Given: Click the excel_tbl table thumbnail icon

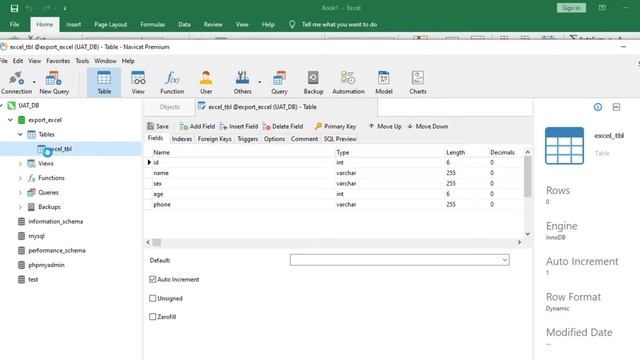Looking at the screenshot, I should (x=564, y=146).
